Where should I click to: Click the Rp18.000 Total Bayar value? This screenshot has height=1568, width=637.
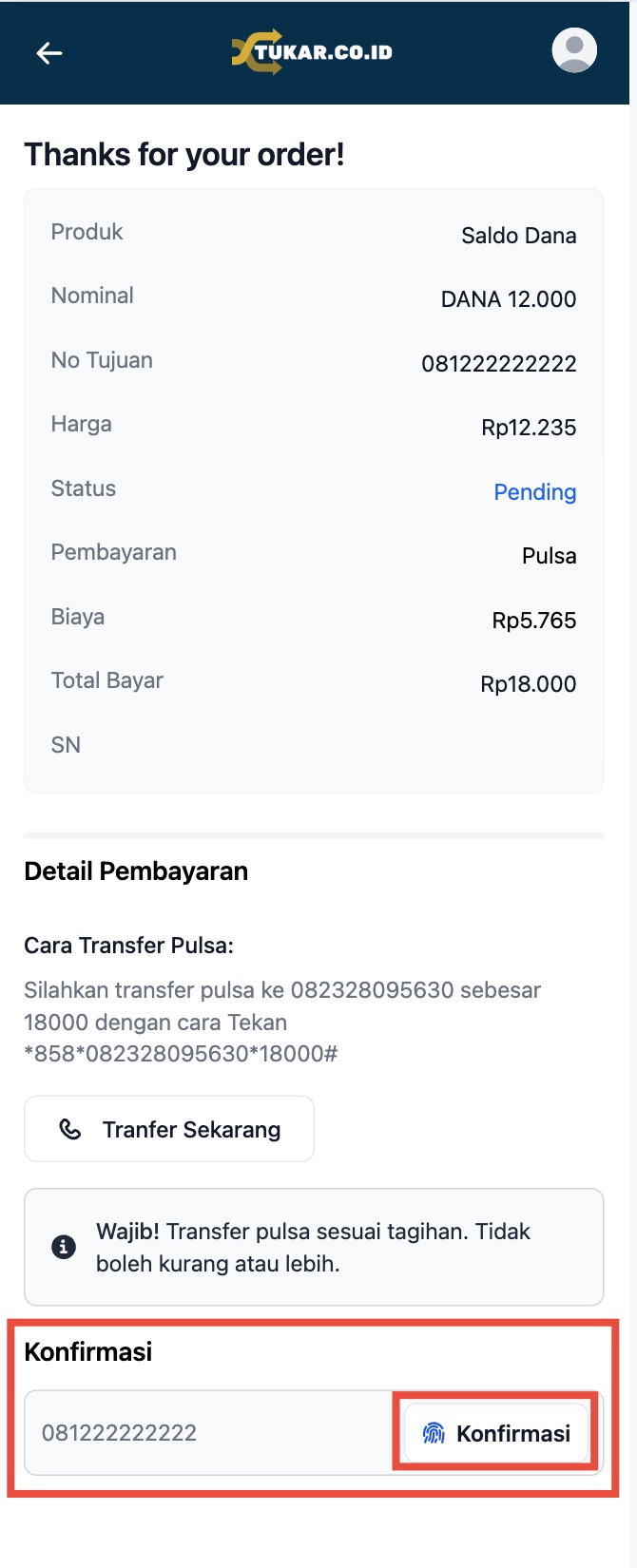(528, 684)
